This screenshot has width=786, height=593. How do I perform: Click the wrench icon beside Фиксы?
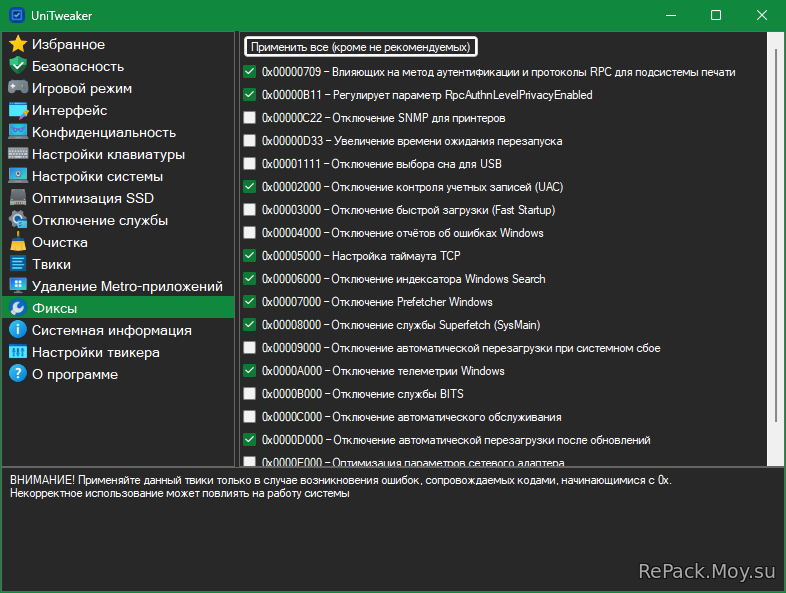[17, 308]
